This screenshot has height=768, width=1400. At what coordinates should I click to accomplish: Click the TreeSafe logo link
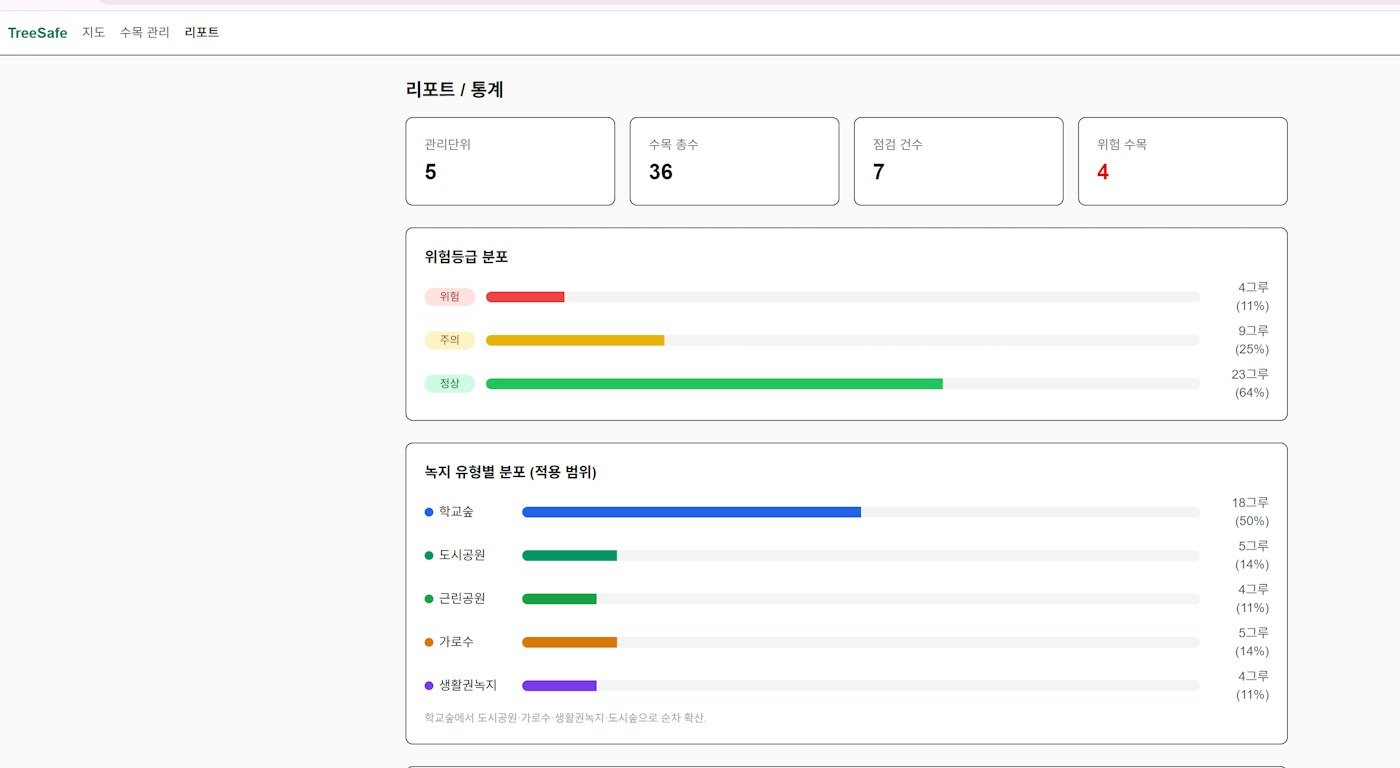coord(38,33)
